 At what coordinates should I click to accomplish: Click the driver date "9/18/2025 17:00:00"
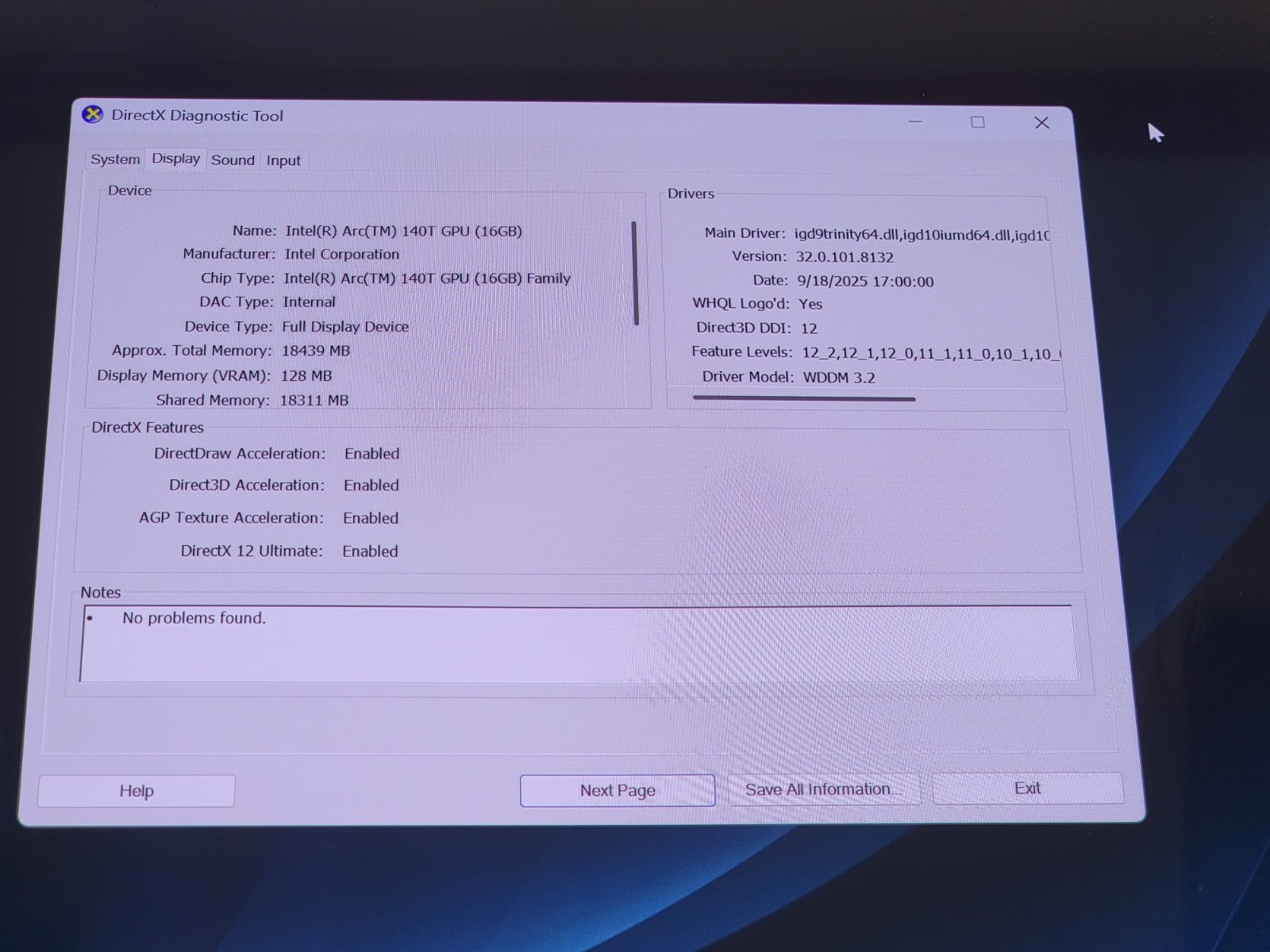(x=865, y=282)
